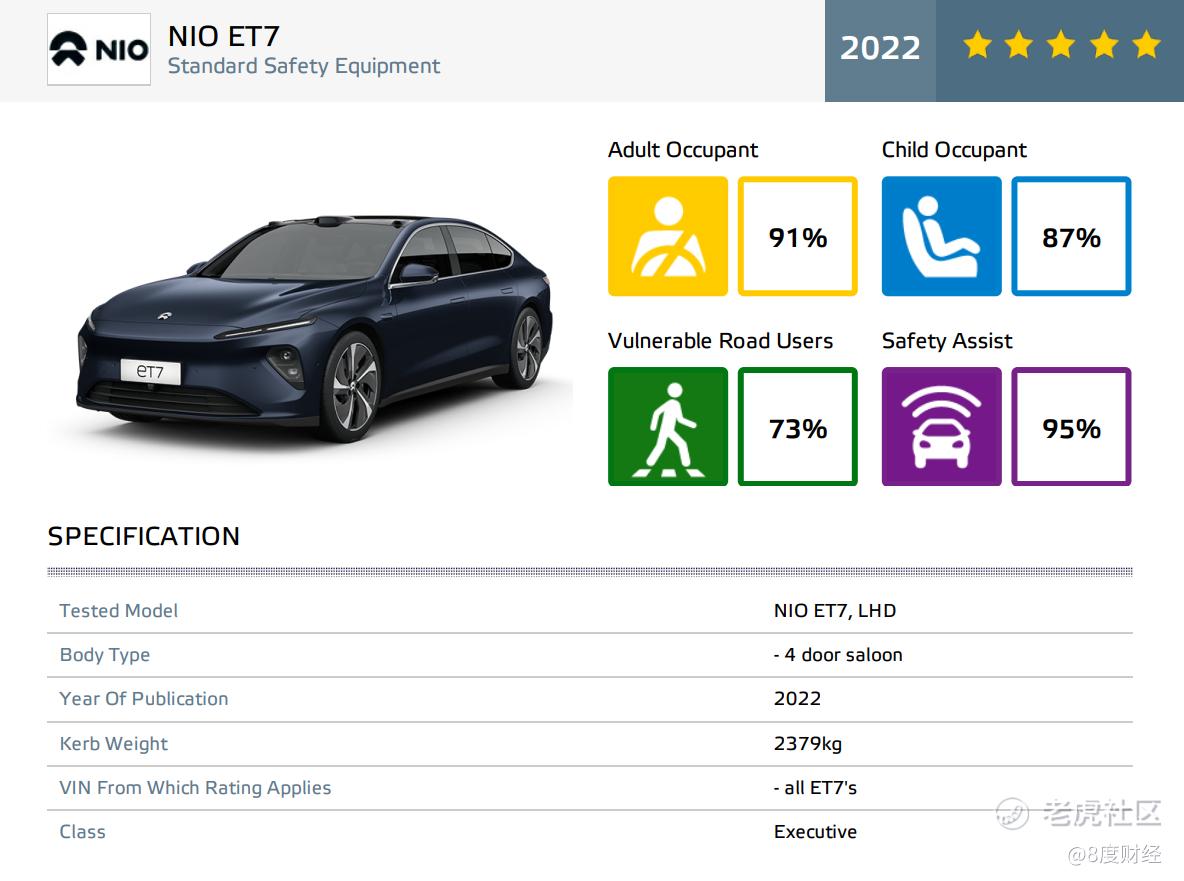Click the 4 door saloon value
This screenshot has height=881, width=1184.
point(838,655)
